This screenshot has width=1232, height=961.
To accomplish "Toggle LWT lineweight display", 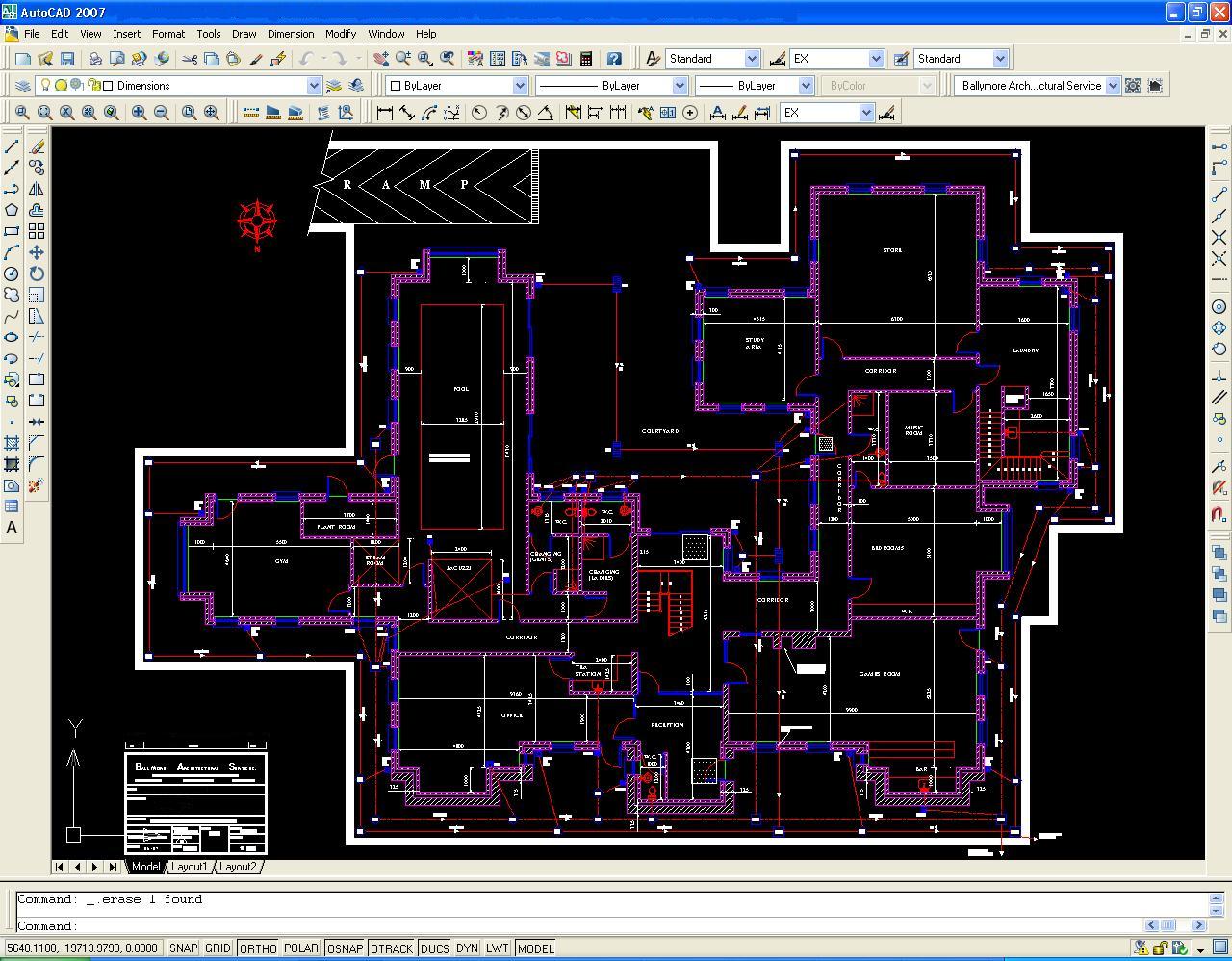I will pos(498,948).
